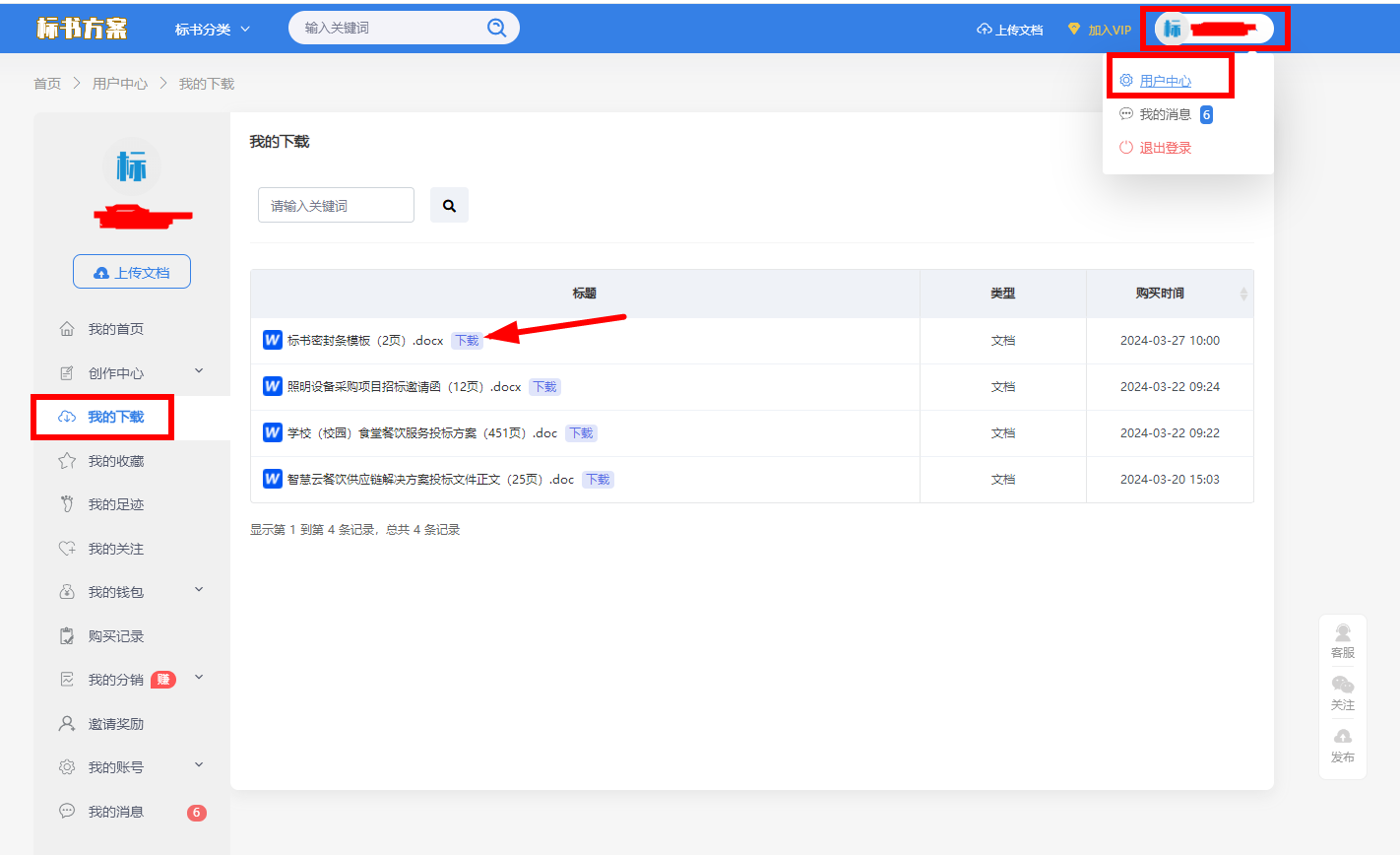Viewport: 1400px width, 855px height.
Task: Open 我的收藏 in sidebar
Action: tap(115, 461)
